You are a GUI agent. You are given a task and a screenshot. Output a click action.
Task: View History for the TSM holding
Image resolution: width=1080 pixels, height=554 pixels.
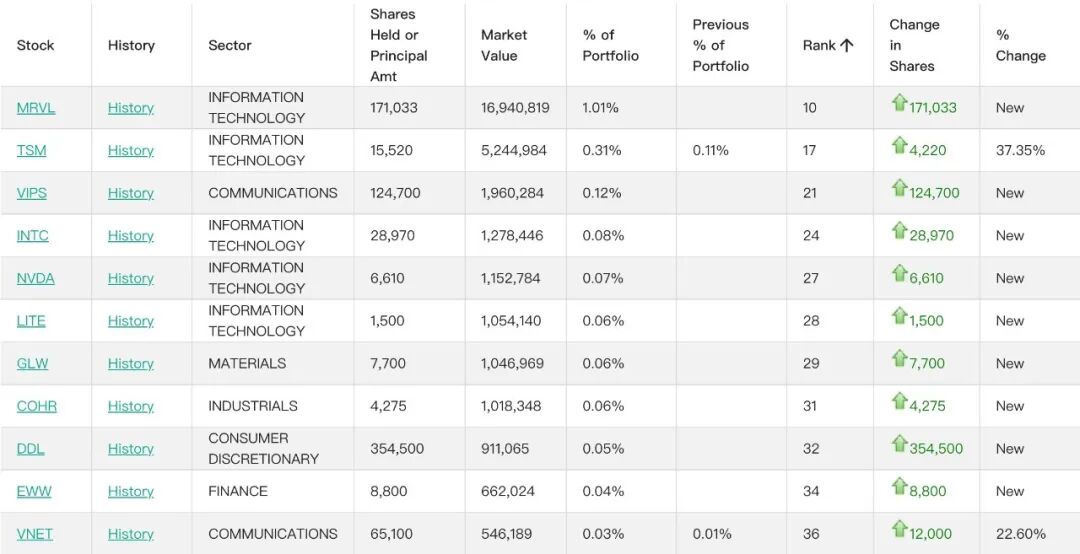(x=130, y=151)
